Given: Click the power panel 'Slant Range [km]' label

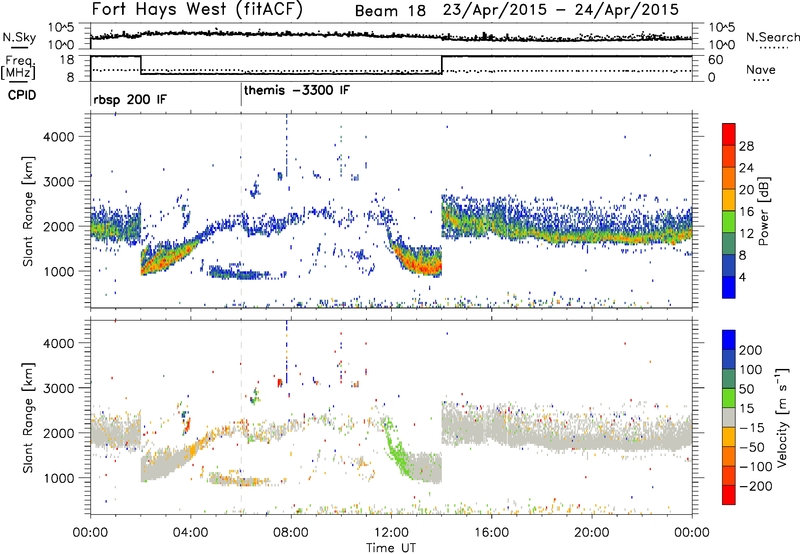Looking at the screenshot, I should [28, 211].
